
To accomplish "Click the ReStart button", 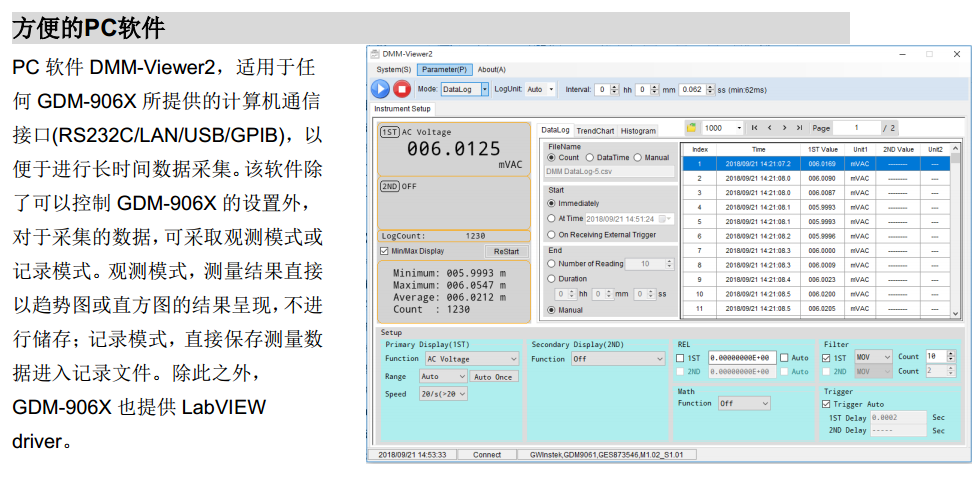I will click(506, 251).
